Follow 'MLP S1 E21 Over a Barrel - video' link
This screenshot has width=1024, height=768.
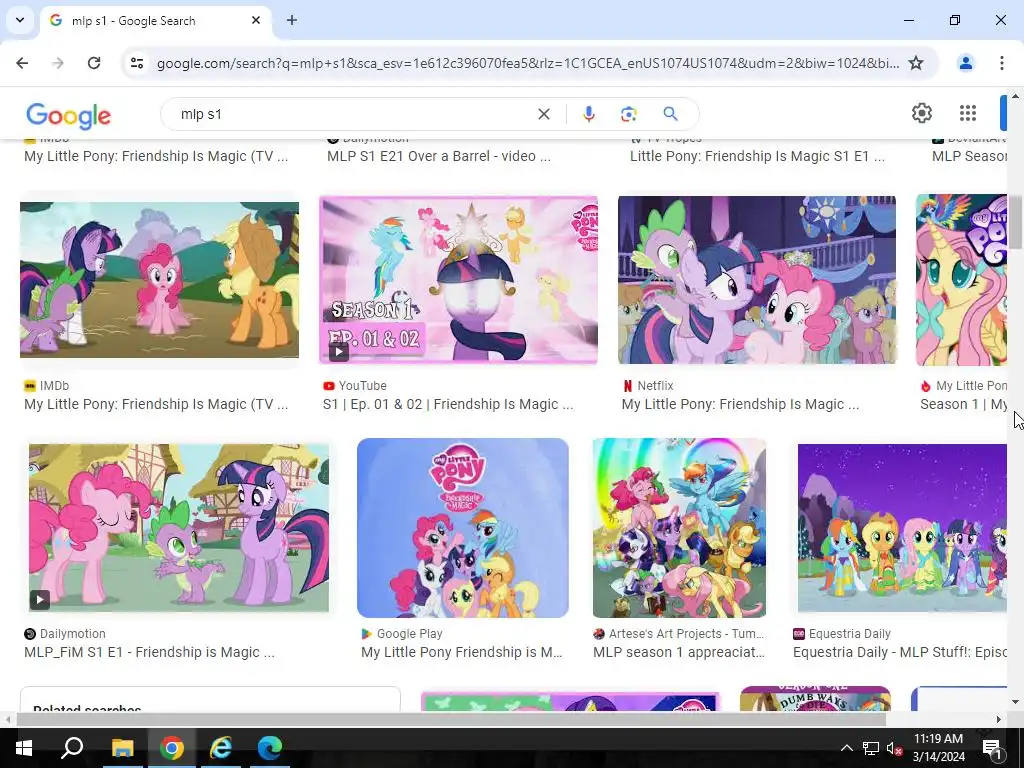(x=439, y=156)
